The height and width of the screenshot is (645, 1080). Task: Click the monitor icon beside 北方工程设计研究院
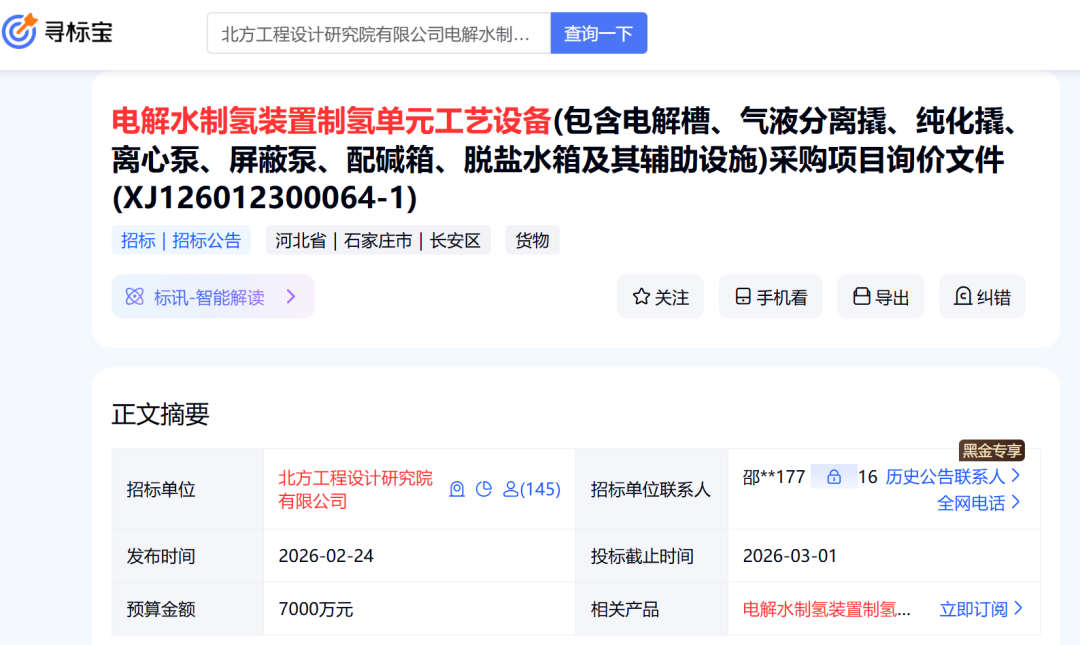click(457, 489)
